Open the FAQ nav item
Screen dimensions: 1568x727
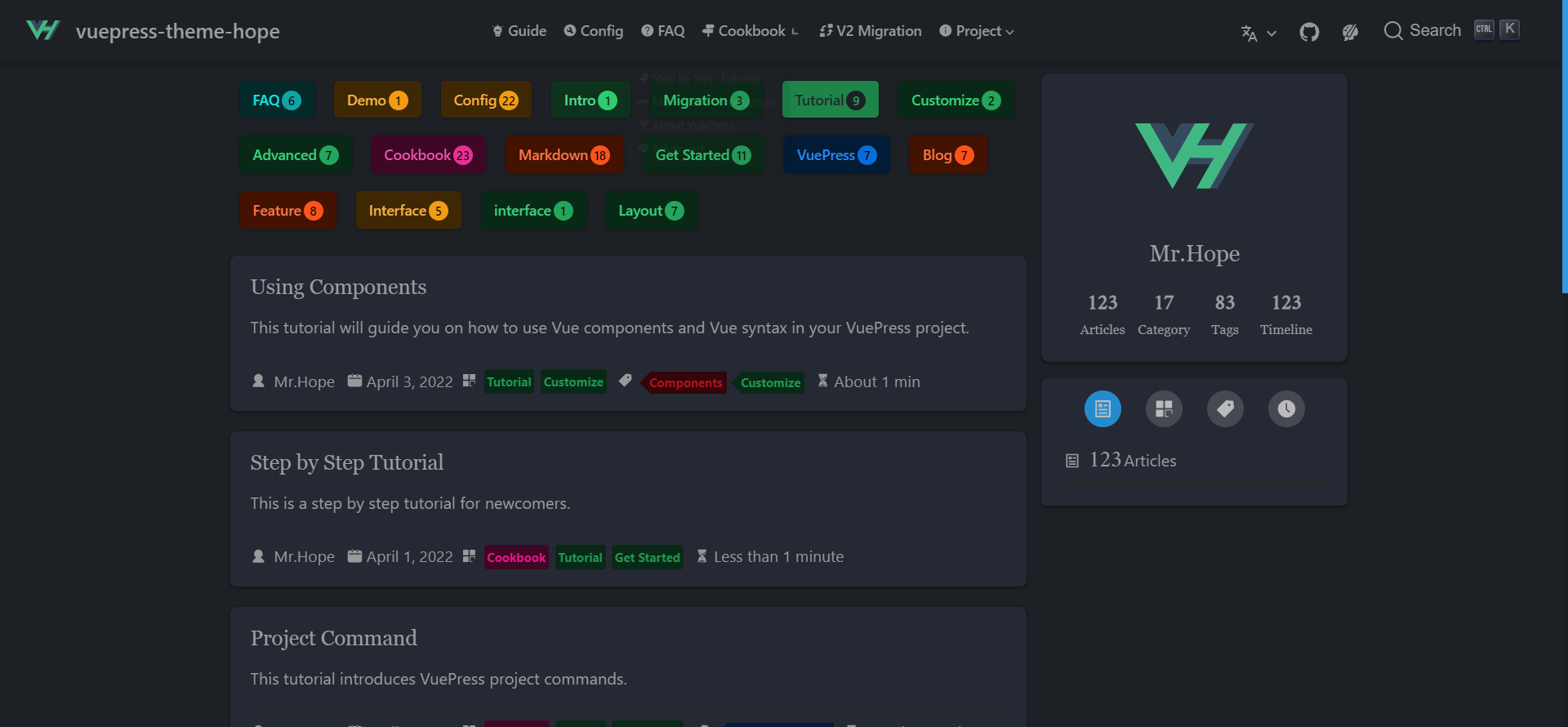pos(663,31)
